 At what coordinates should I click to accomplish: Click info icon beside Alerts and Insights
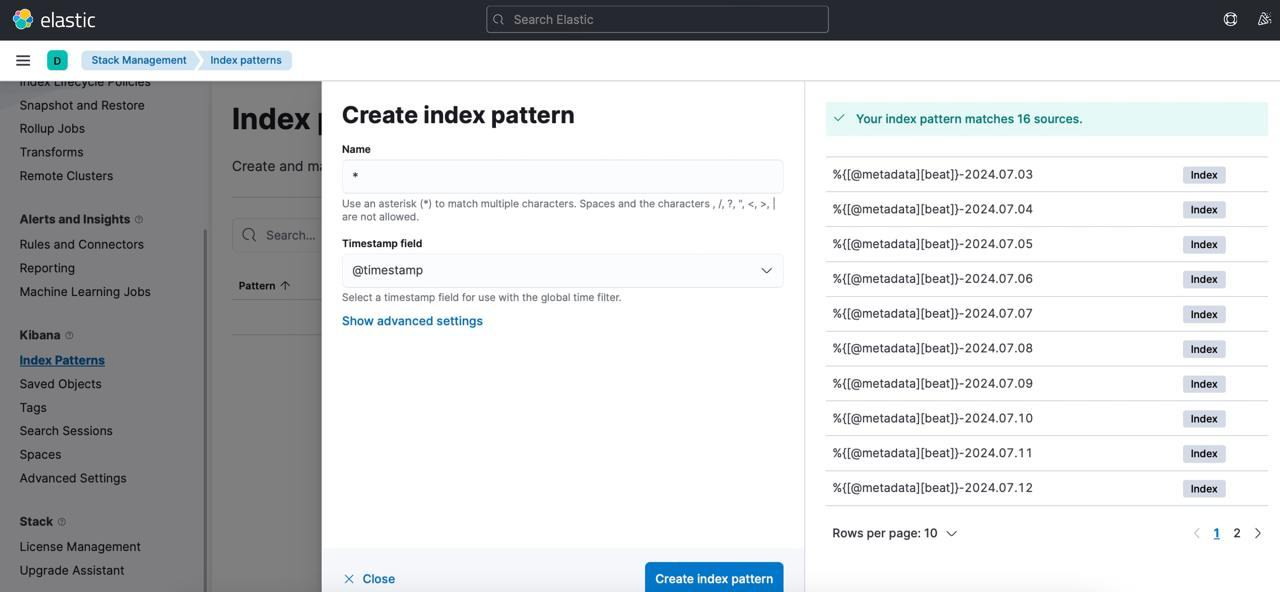[x=139, y=220]
